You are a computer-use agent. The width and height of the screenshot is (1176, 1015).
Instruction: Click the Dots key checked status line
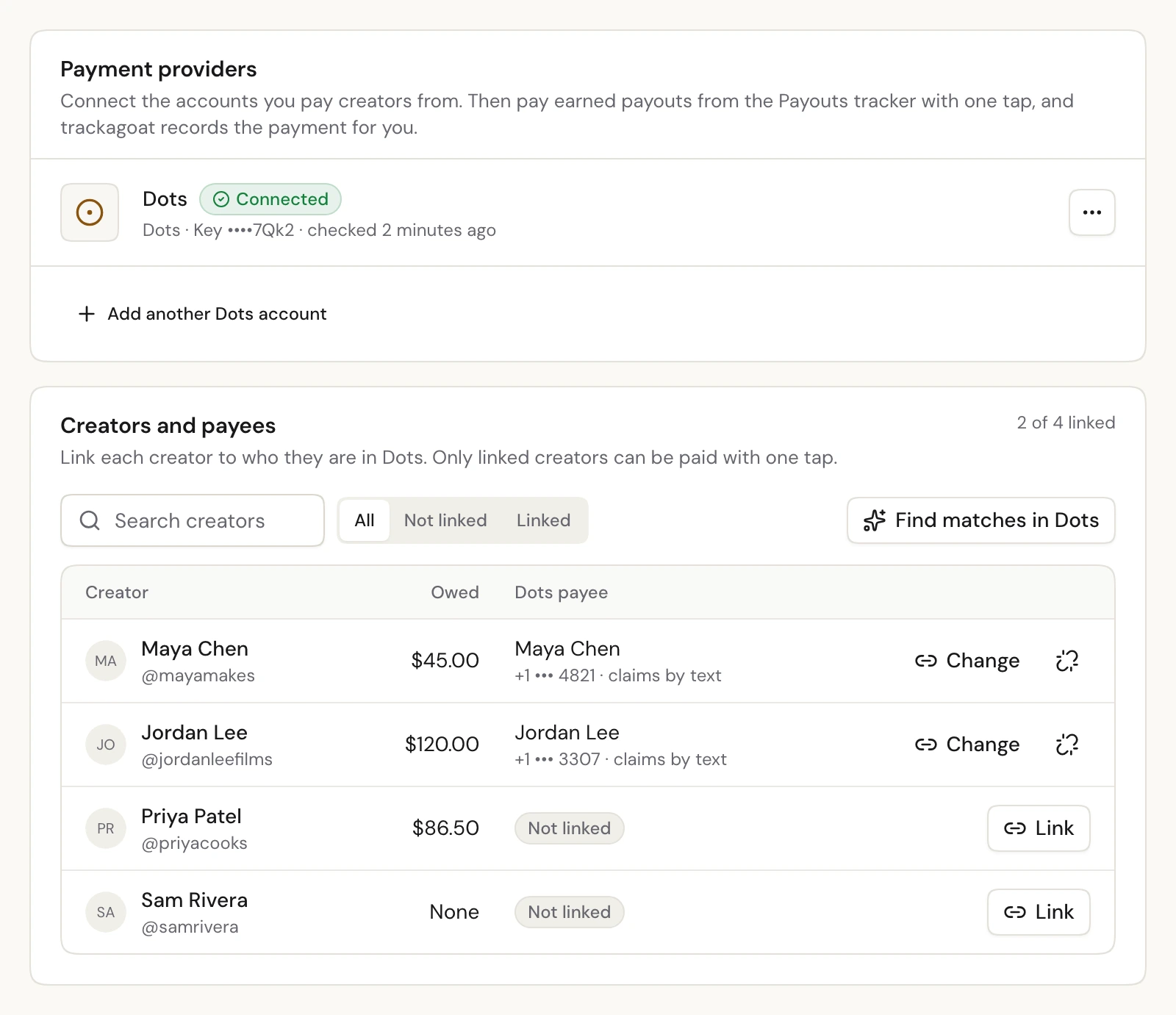(x=319, y=231)
